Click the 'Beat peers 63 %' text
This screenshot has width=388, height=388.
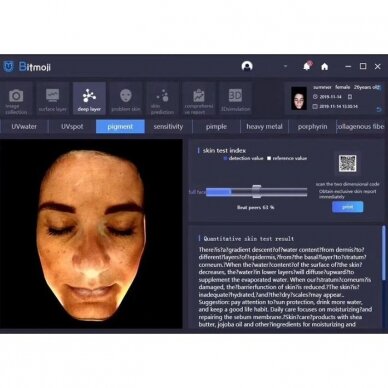[255, 207]
